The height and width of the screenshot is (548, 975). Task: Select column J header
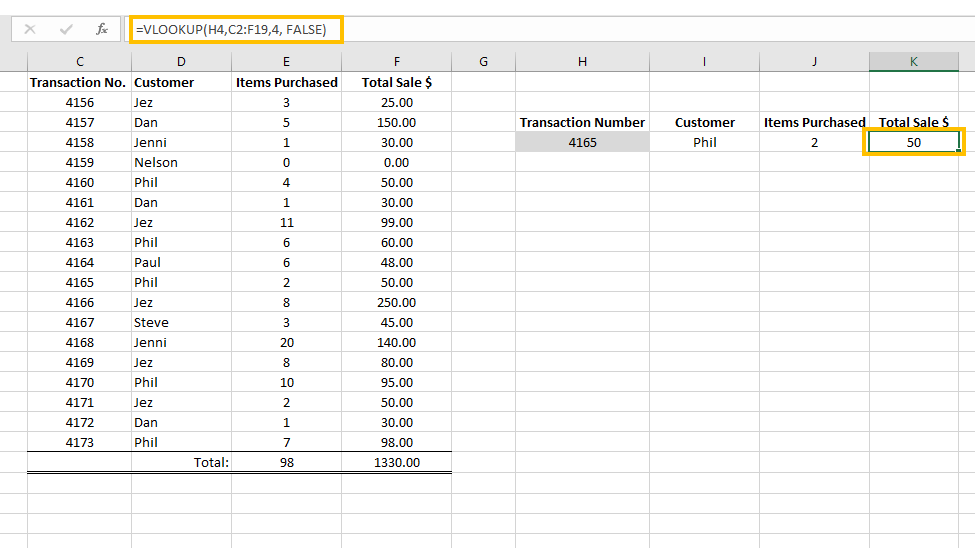[x=814, y=62]
